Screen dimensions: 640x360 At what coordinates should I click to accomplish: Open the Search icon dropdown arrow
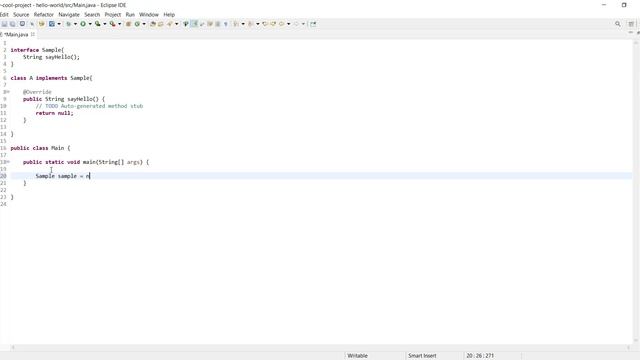(x=176, y=24)
